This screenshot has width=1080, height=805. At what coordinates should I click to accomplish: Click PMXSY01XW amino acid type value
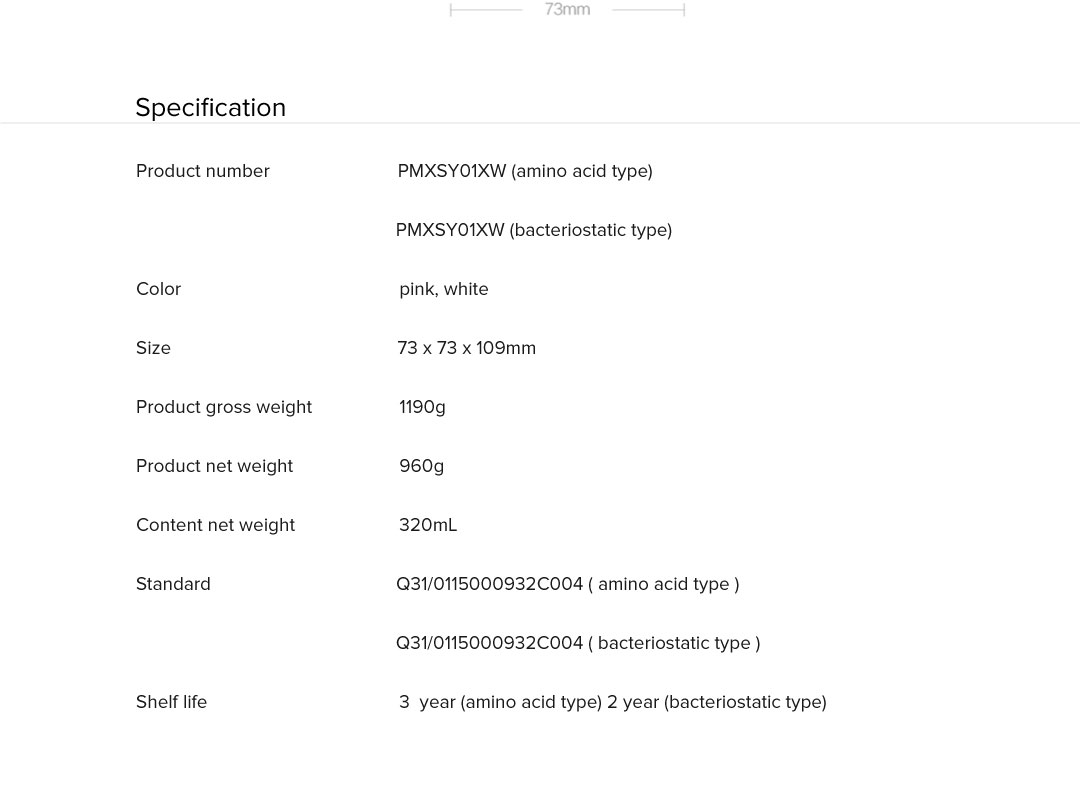point(525,171)
